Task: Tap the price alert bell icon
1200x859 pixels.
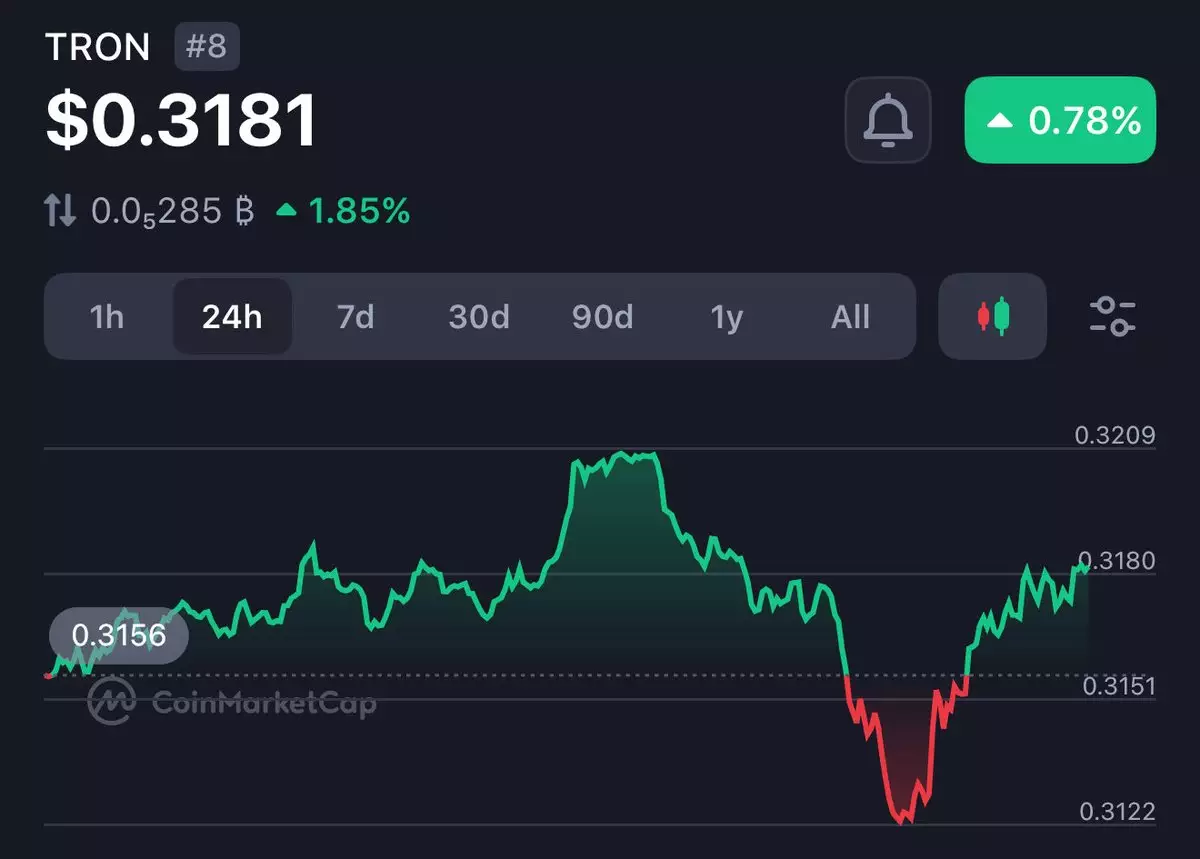Action: 887,120
